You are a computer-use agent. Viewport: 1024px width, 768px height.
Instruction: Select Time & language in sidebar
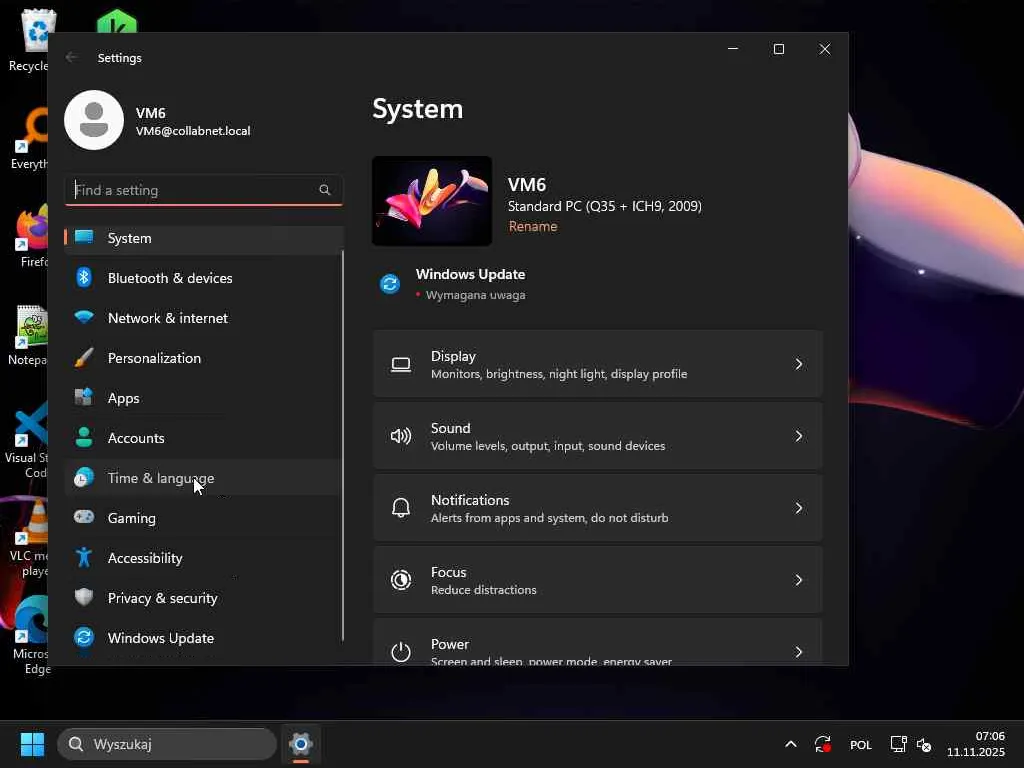pos(160,478)
